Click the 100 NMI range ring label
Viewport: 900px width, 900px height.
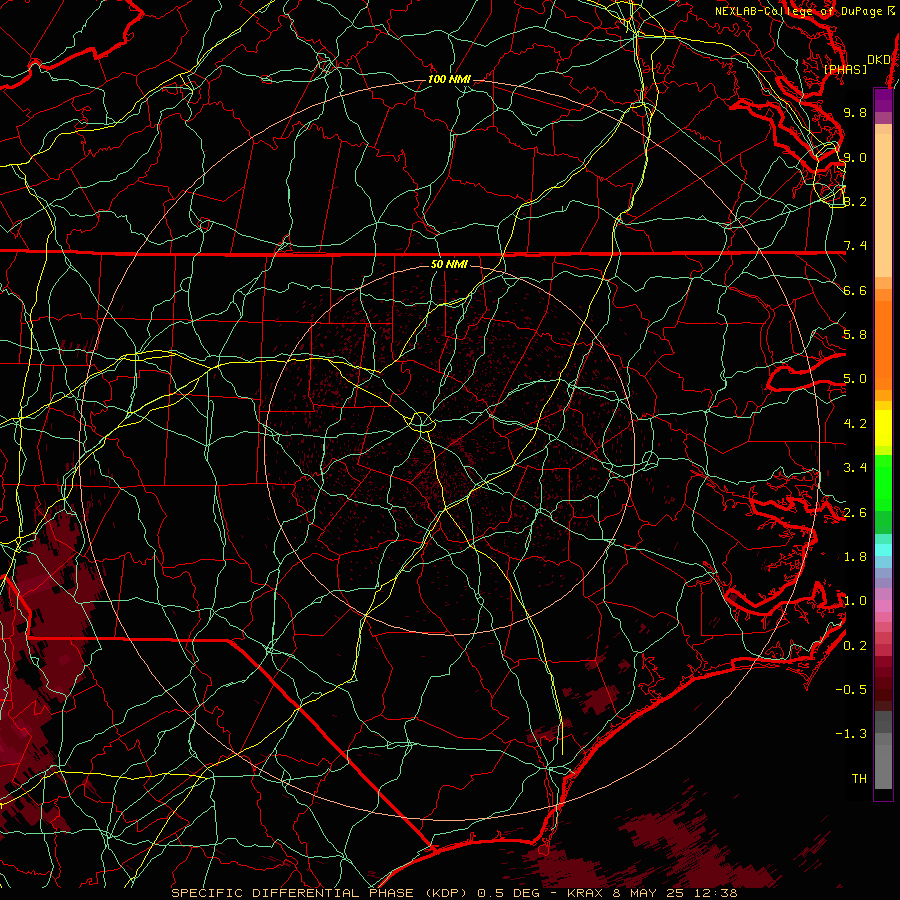(x=449, y=79)
